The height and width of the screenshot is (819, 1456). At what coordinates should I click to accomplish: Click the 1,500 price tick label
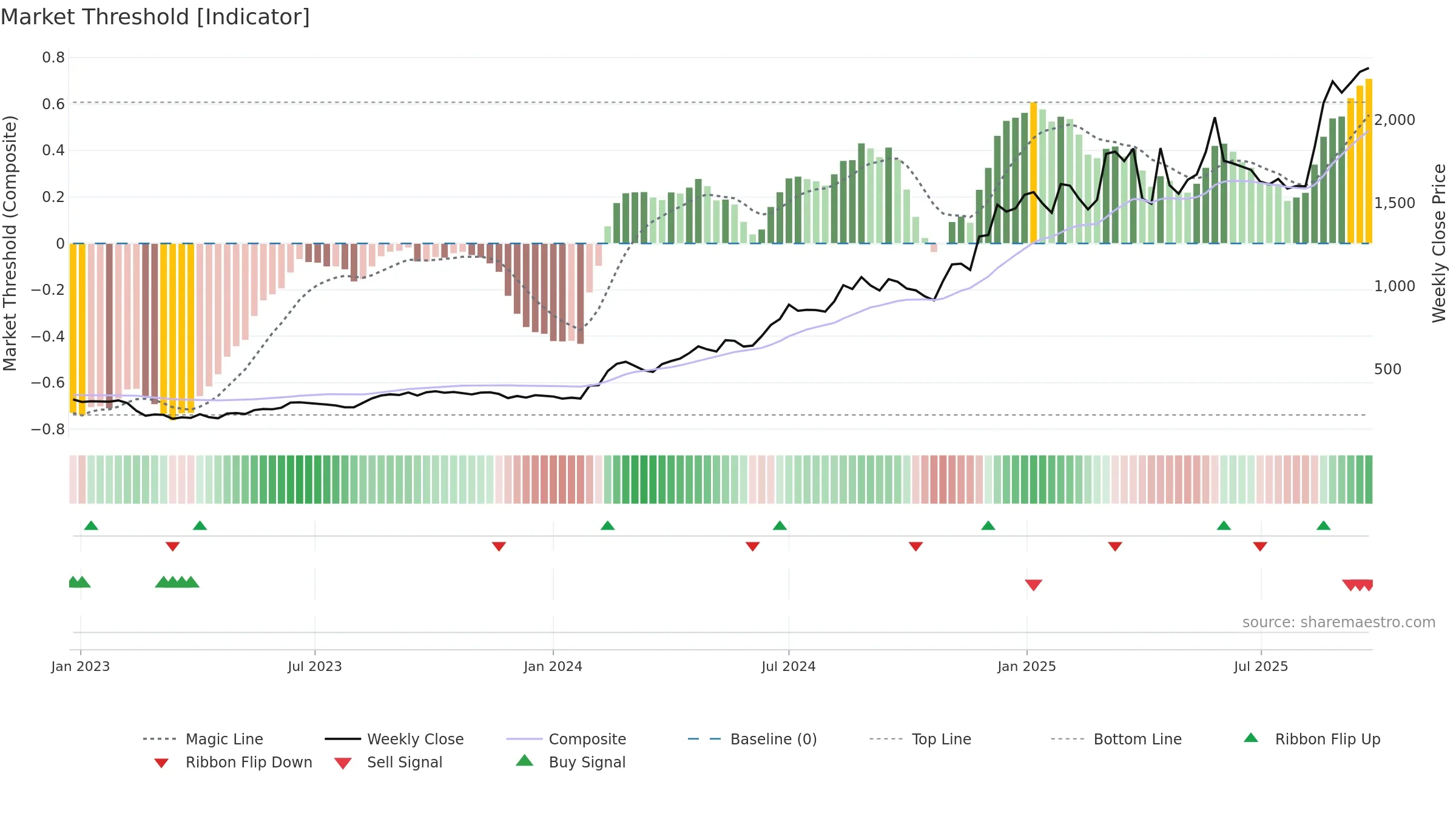(x=1395, y=203)
